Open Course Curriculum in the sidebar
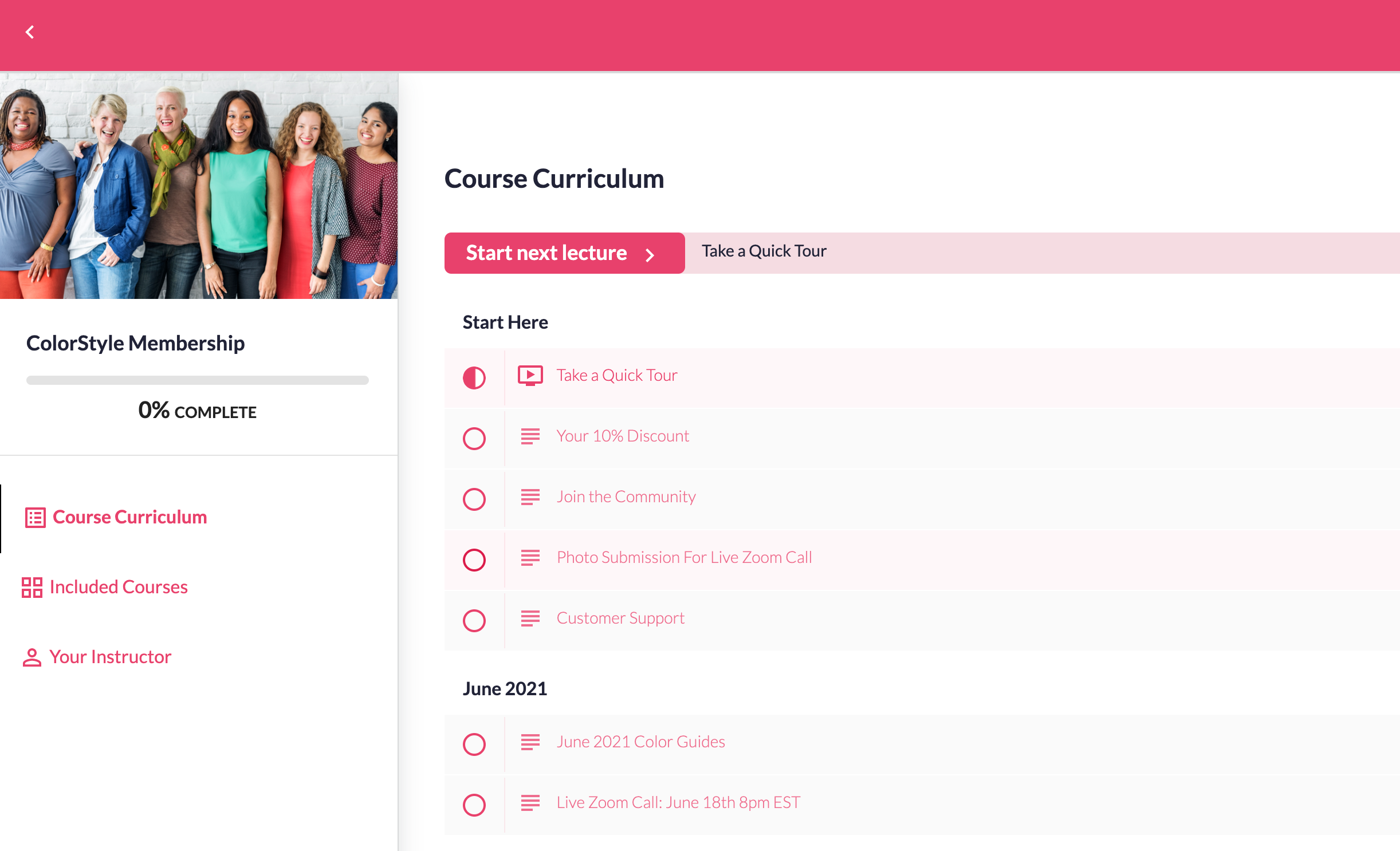This screenshot has width=1400, height=851. 130,517
